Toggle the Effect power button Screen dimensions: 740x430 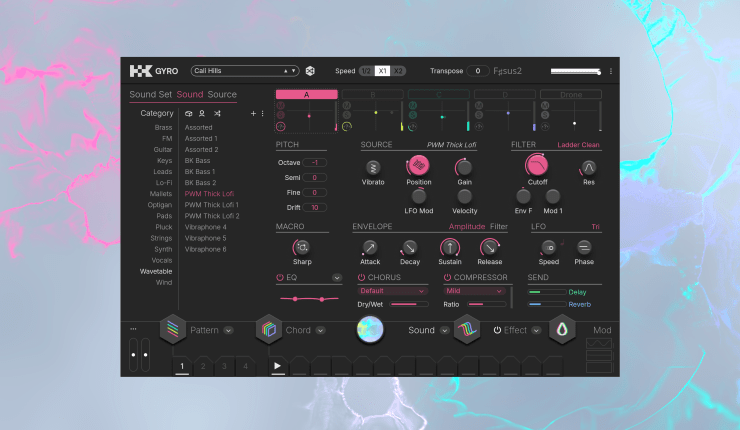pyautogui.click(x=497, y=330)
